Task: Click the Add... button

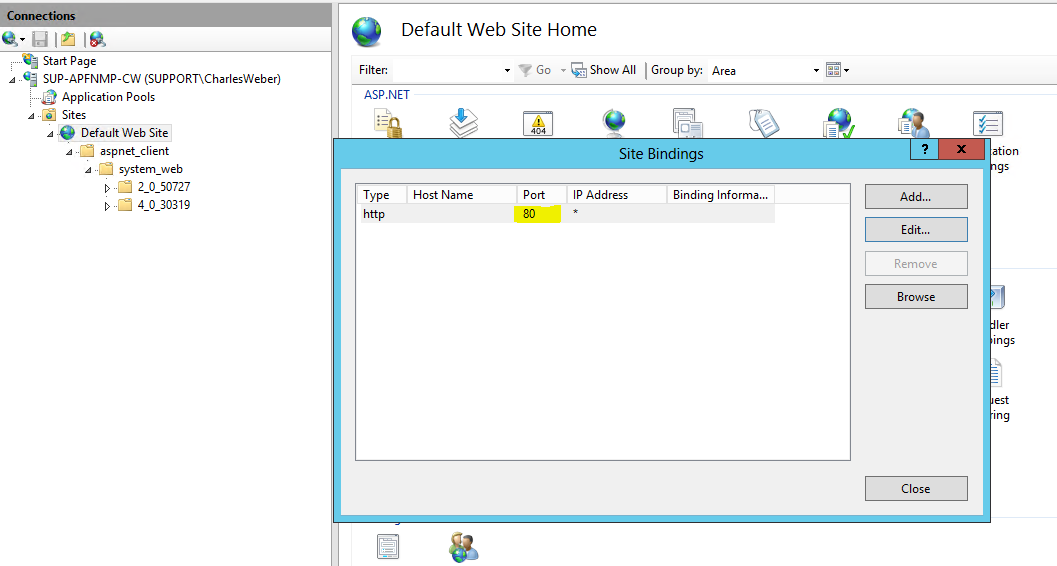Action: pos(916,197)
